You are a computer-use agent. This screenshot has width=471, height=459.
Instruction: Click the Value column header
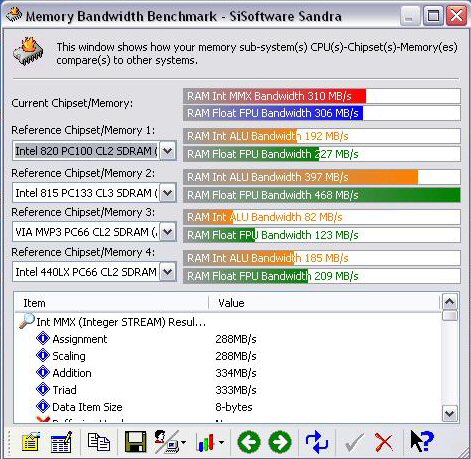(x=324, y=303)
